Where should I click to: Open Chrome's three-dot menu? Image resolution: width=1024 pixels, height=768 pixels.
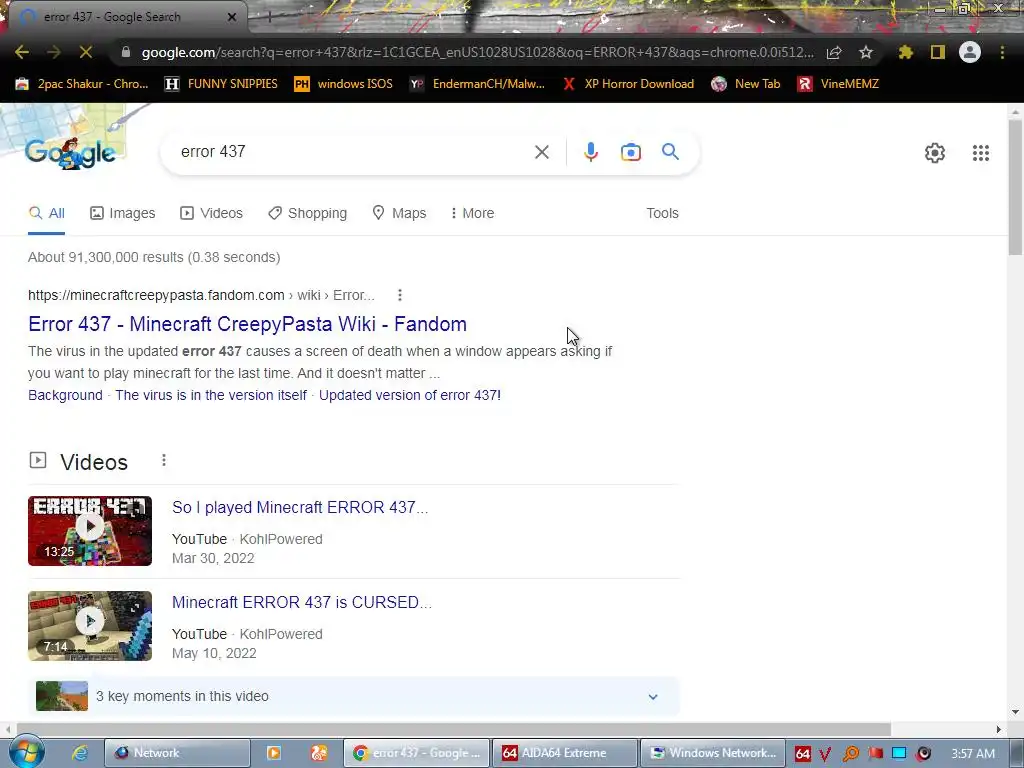1002,52
